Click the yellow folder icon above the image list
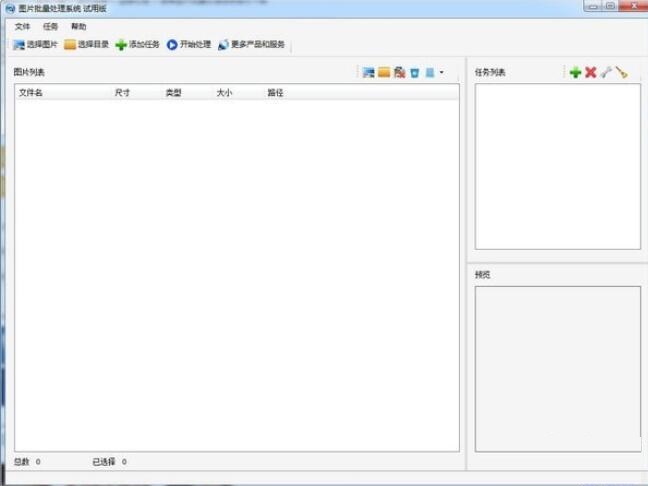 click(384, 72)
